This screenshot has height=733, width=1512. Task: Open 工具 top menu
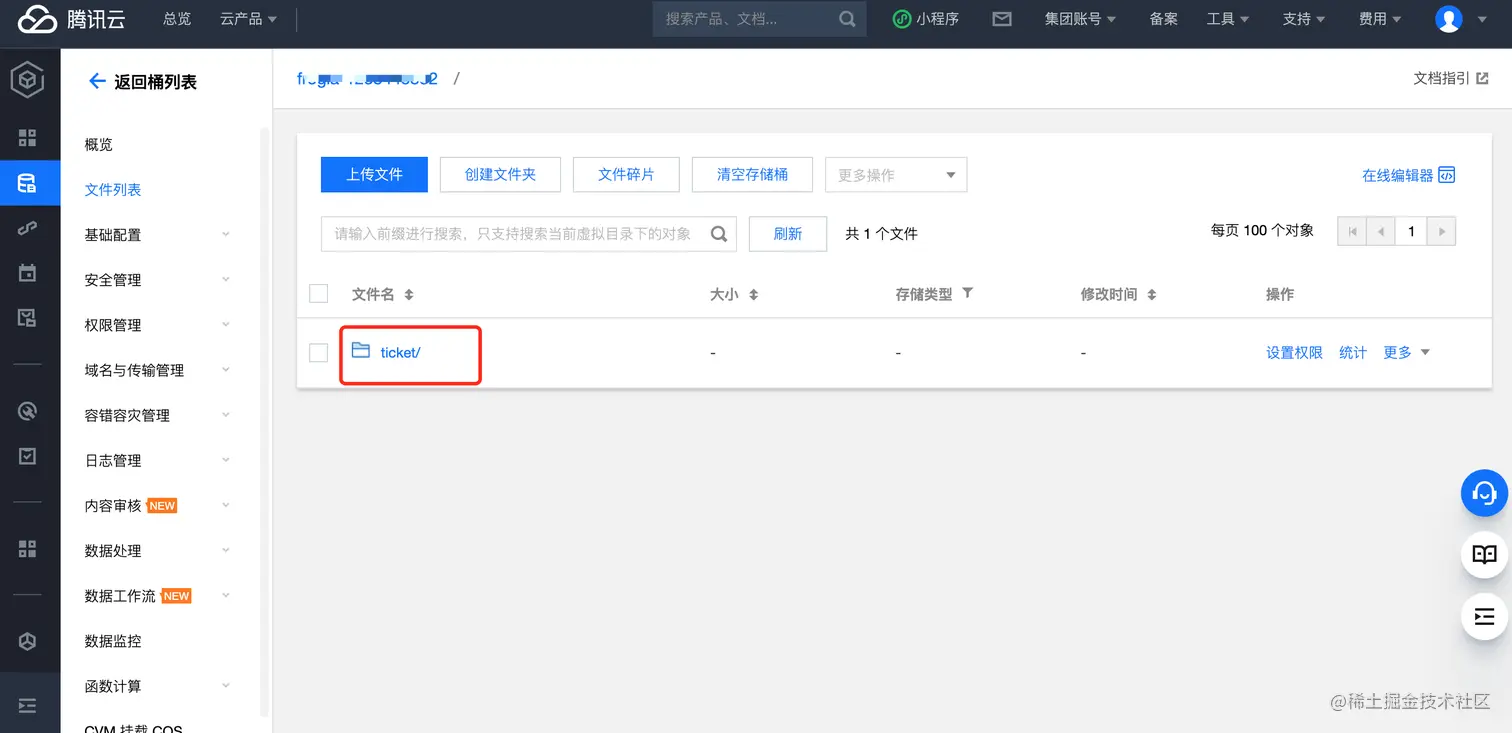tap(1228, 19)
